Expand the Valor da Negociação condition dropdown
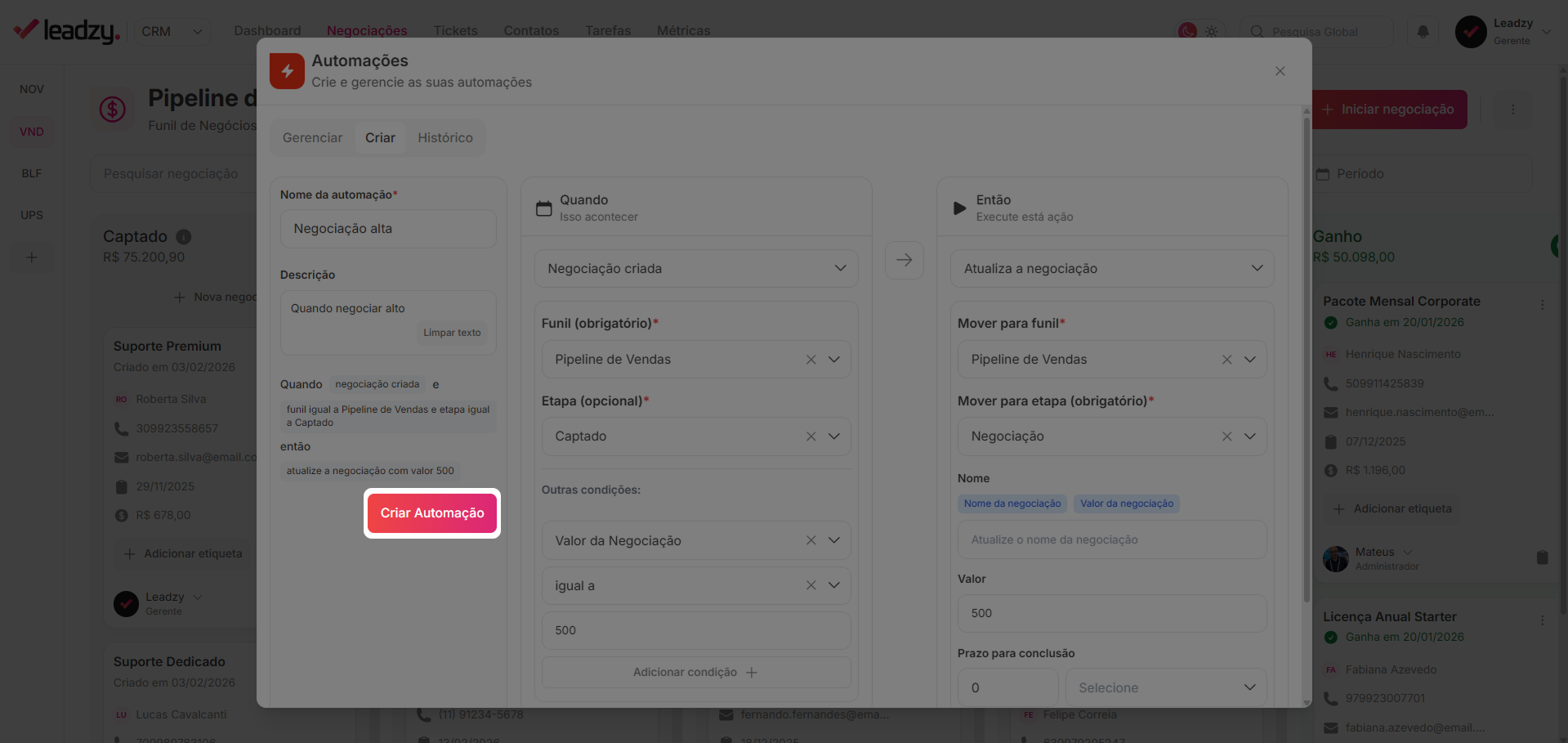This screenshot has width=1568, height=743. tap(834, 540)
